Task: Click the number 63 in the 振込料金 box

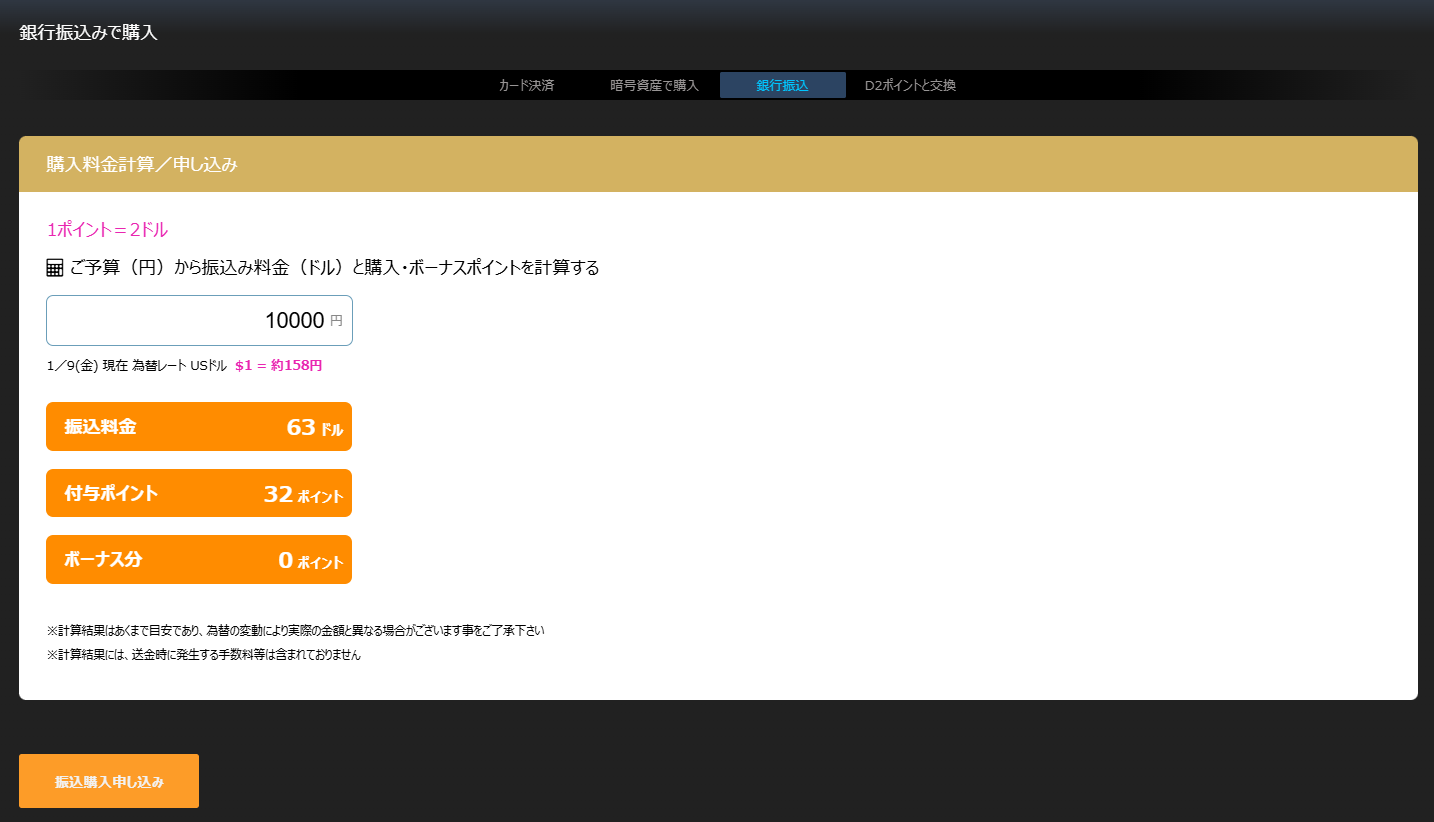Action: pos(300,427)
